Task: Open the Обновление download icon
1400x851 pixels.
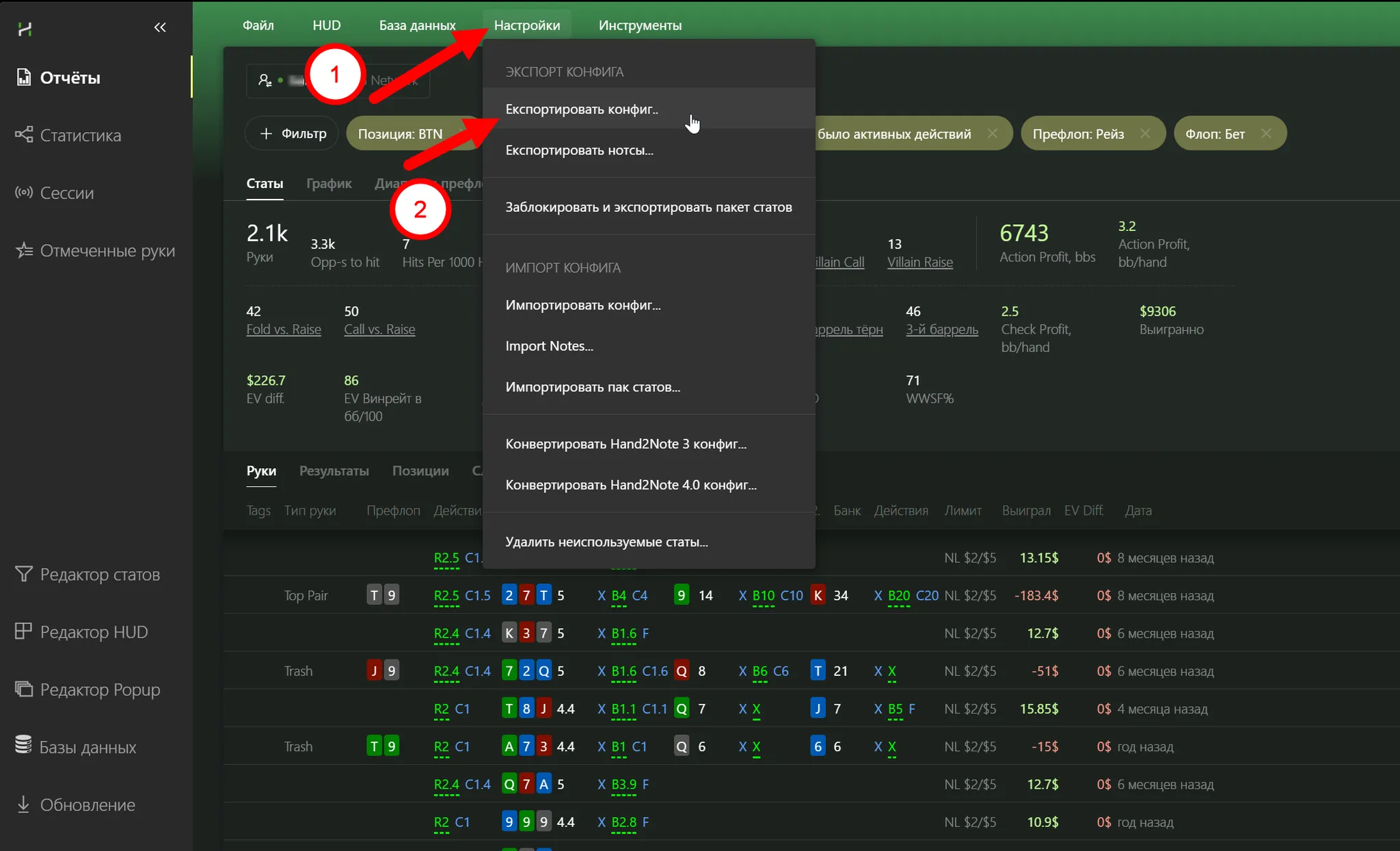Action: point(24,805)
